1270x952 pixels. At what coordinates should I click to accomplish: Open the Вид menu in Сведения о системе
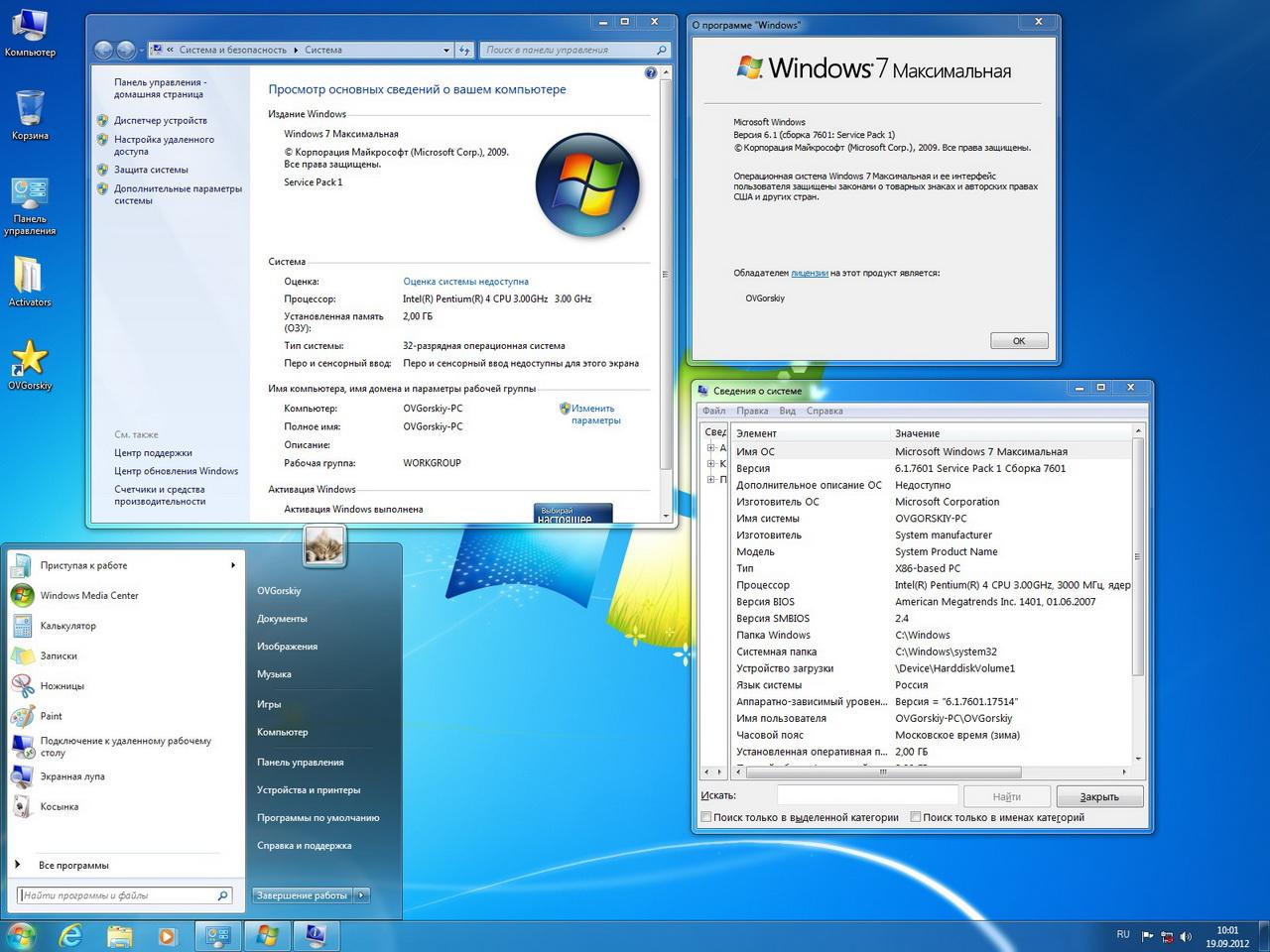coord(788,411)
